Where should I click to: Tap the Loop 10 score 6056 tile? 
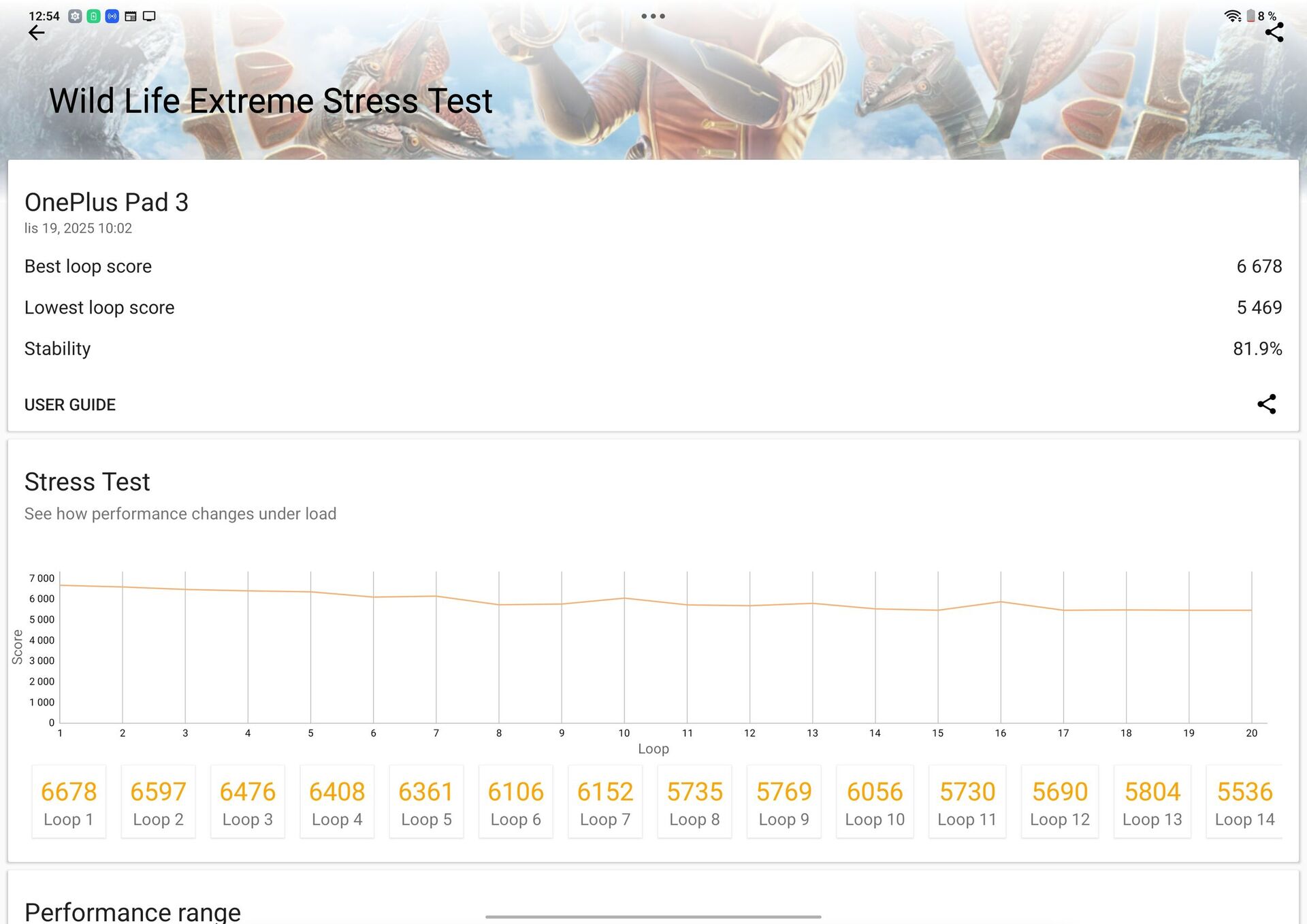coord(874,802)
